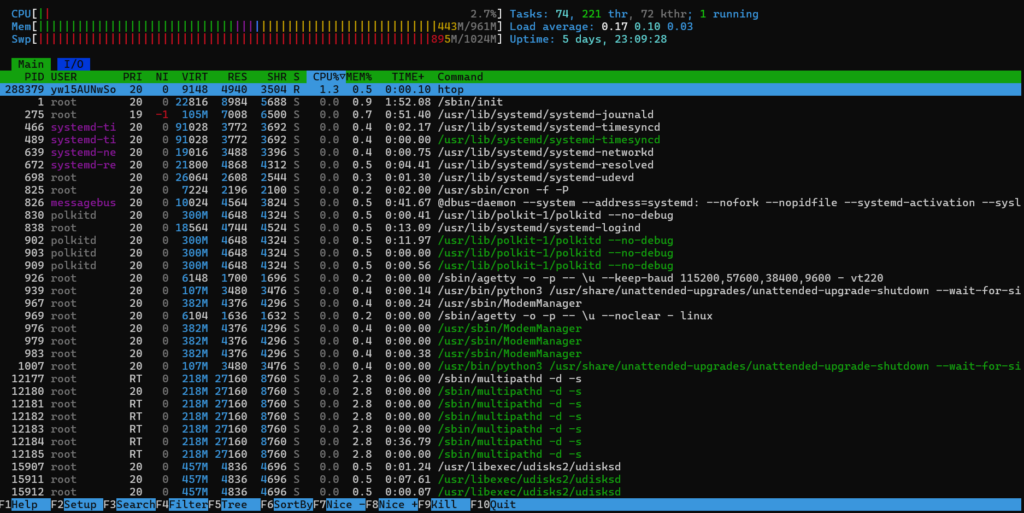Click the Swp usage meter bar
Viewport: 1024px width, 513px height.
click(257, 39)
